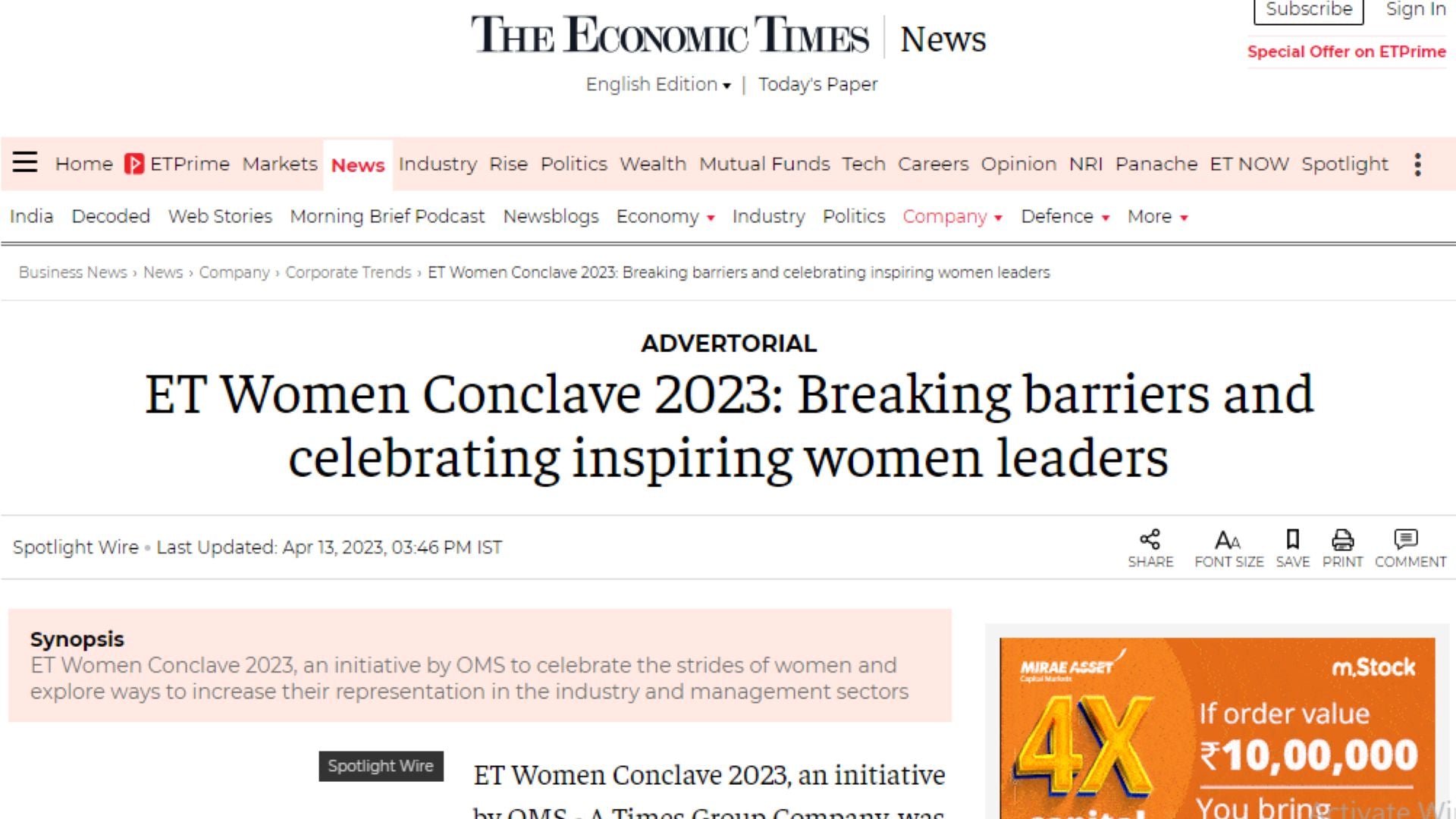Open the three-dot more options icon
Image resolution: width=1456 pixels, height=819 pixels.
1417,164
